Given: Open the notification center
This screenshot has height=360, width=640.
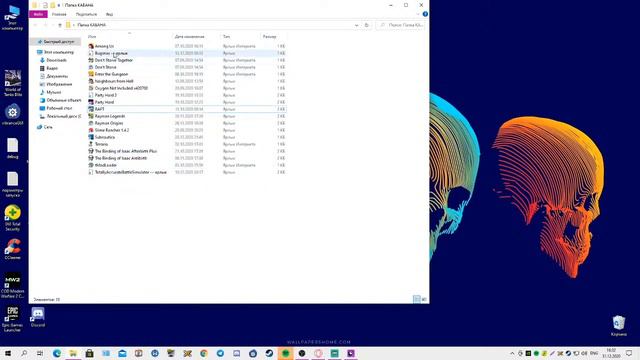Looking at the screenshot, I should 629,353.
